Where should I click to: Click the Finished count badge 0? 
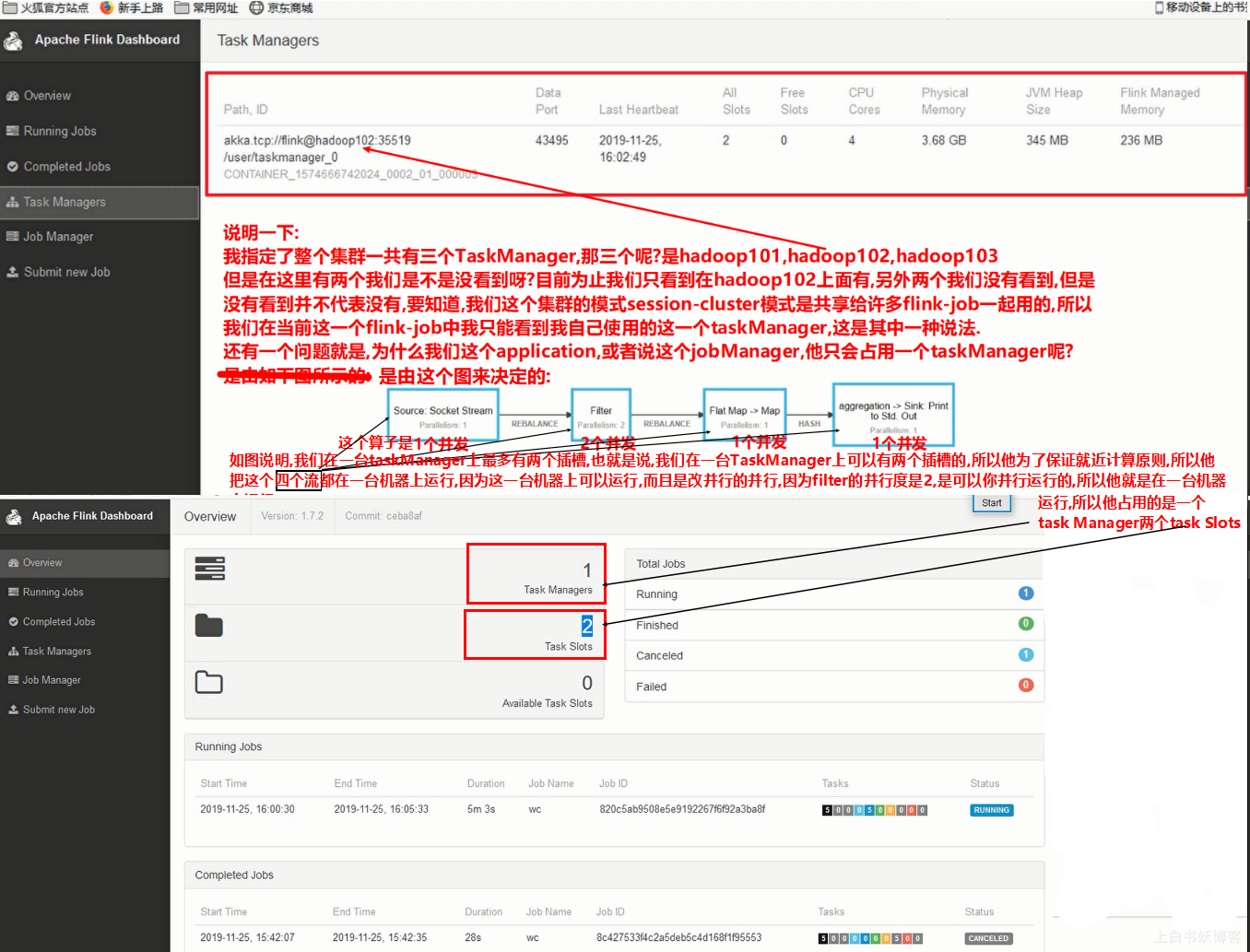coord(1026,624)
